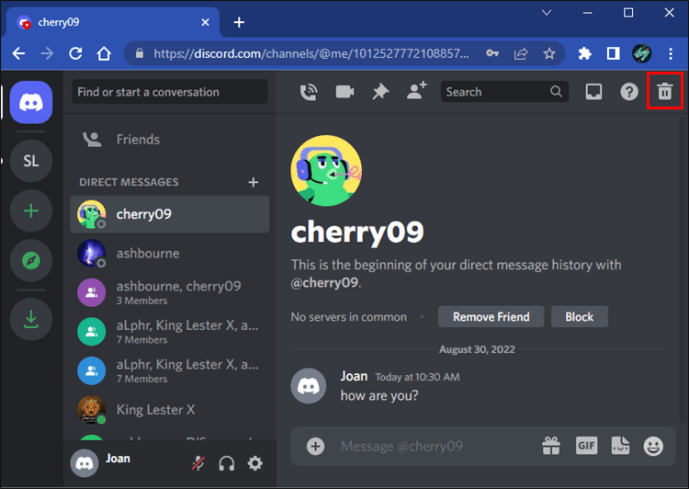
Task: Click cherry09's large profile avatar
Action: click(326, 170)
